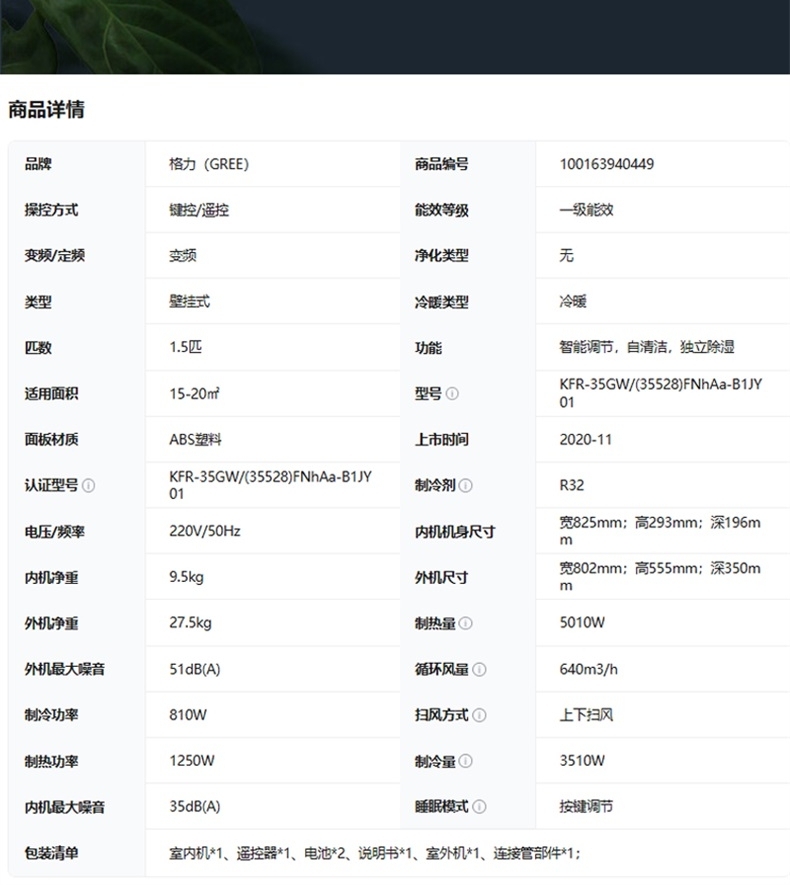Click the product number 100163940449
This screenshot has width=790, height=885.
607,164
